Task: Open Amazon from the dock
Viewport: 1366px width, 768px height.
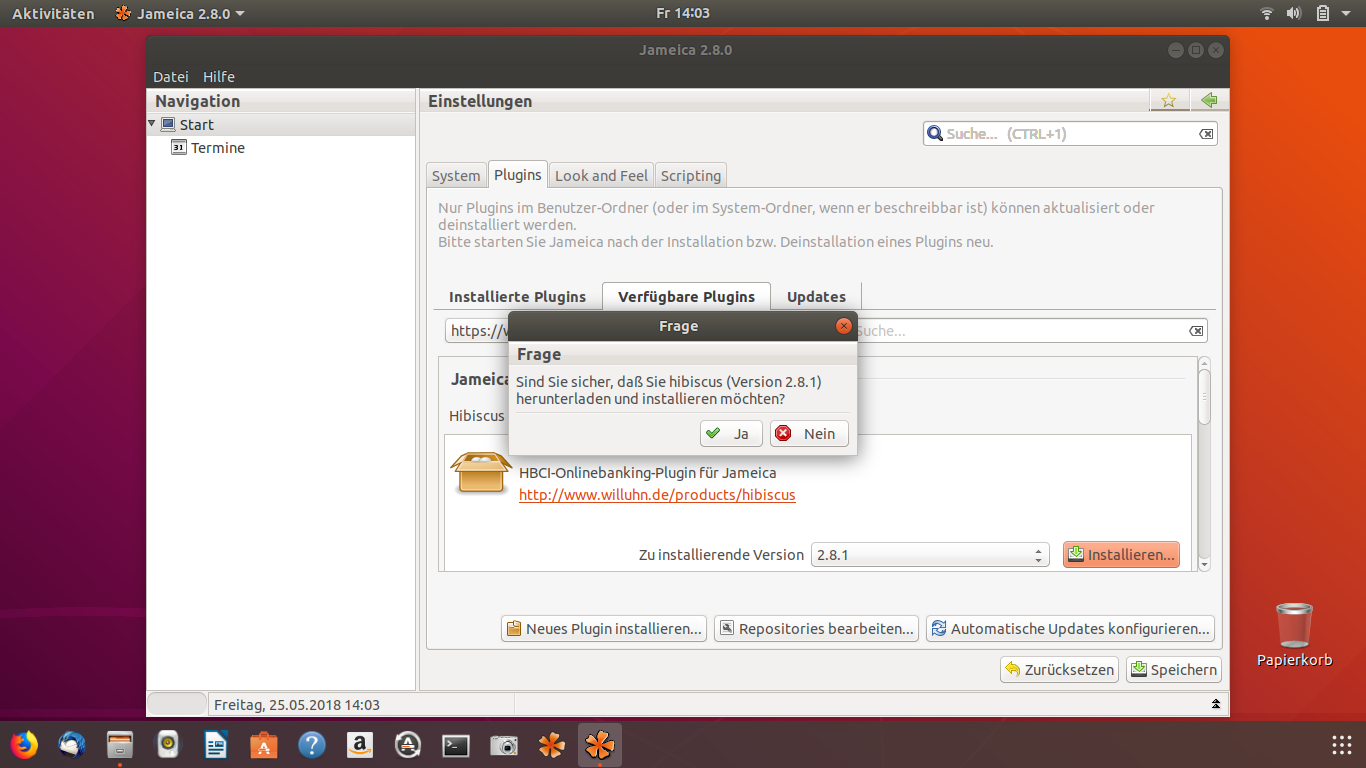Action: point(360,745)
